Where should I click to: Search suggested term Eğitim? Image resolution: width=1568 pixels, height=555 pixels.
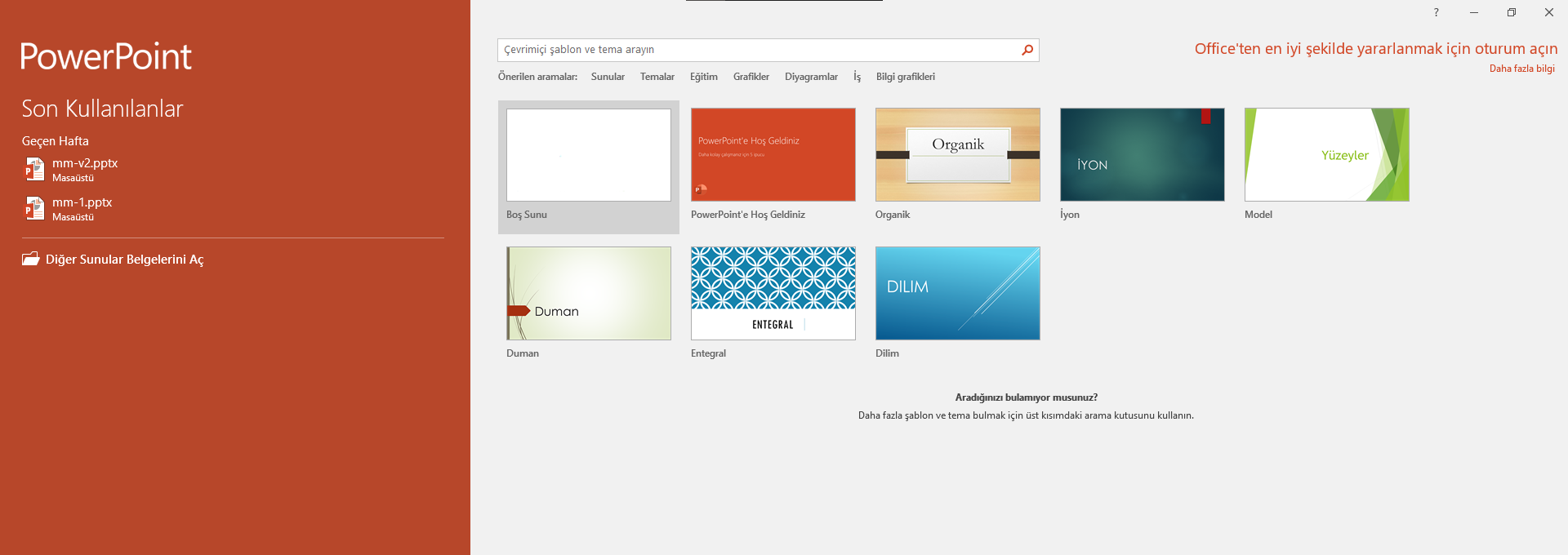click(704, 77)
